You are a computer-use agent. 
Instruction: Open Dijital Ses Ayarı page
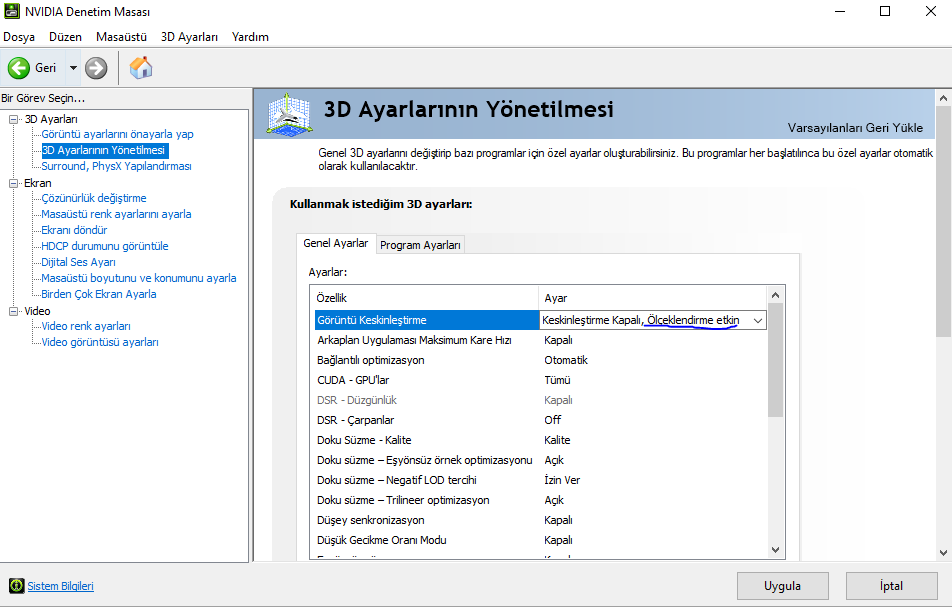pos(78,262)
